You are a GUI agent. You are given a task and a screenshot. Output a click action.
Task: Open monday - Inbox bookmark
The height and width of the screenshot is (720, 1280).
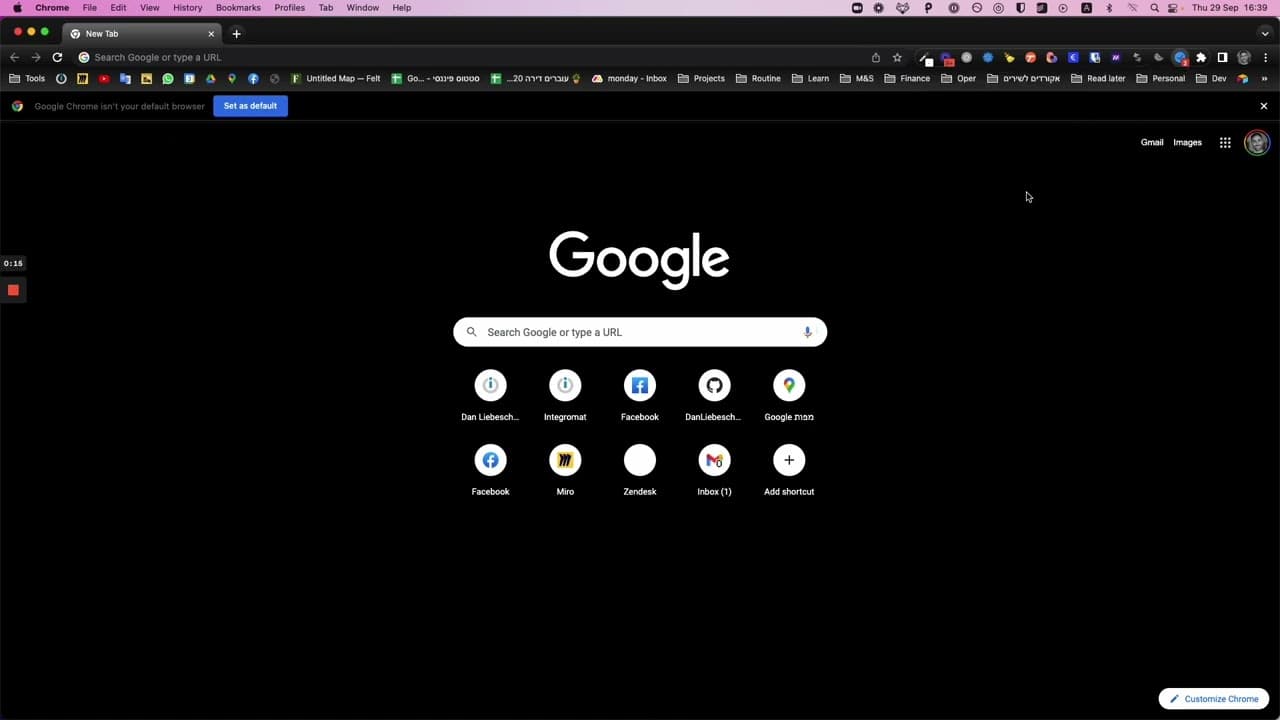pos(629,79)
